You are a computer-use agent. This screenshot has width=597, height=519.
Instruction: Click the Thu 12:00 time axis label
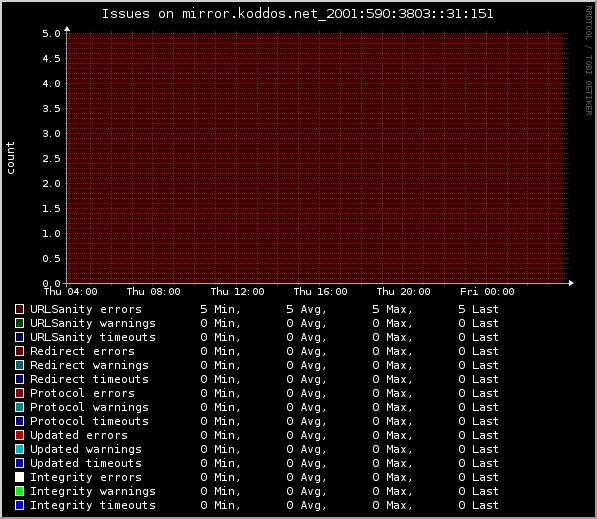tap(238, 292)
